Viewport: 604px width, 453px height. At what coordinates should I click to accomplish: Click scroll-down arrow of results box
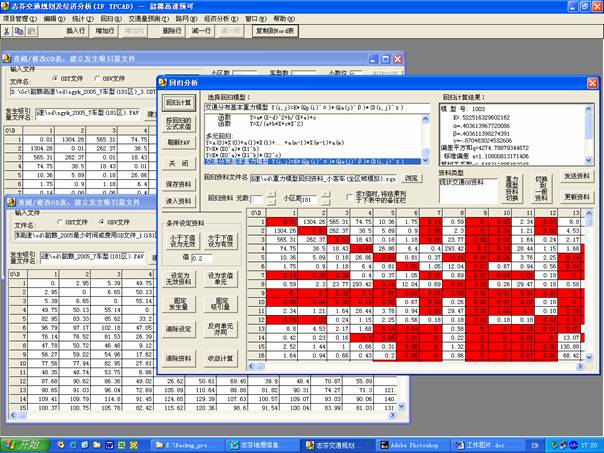tap(589, 160)
